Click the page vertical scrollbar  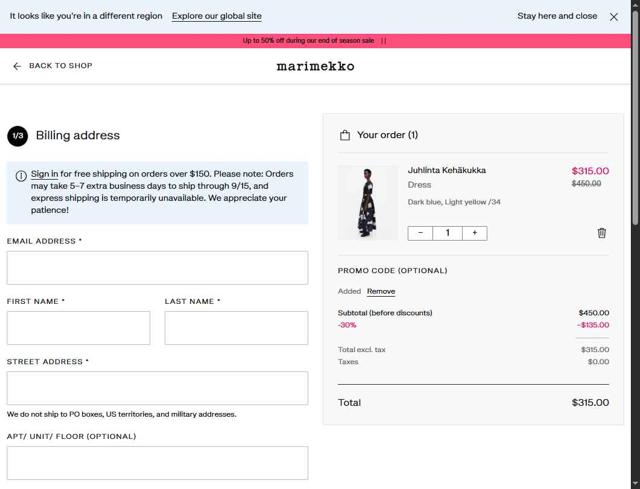click(635, 118)
